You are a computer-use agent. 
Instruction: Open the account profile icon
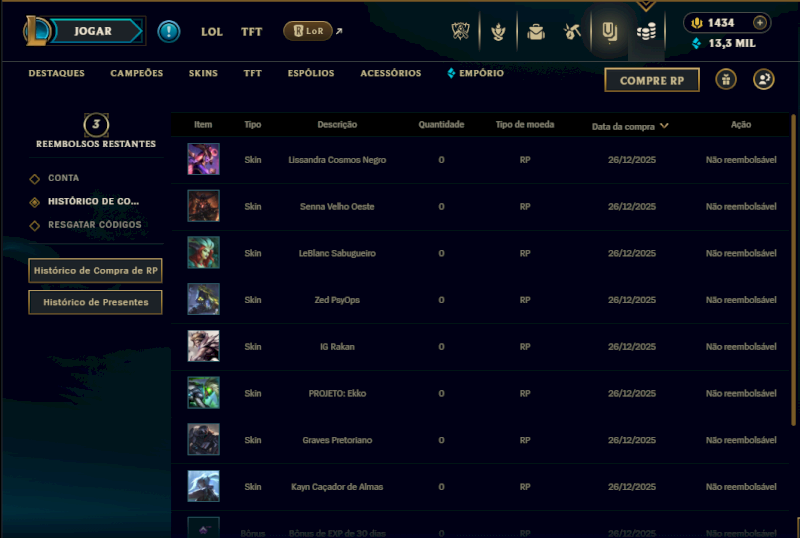(763, 80)
